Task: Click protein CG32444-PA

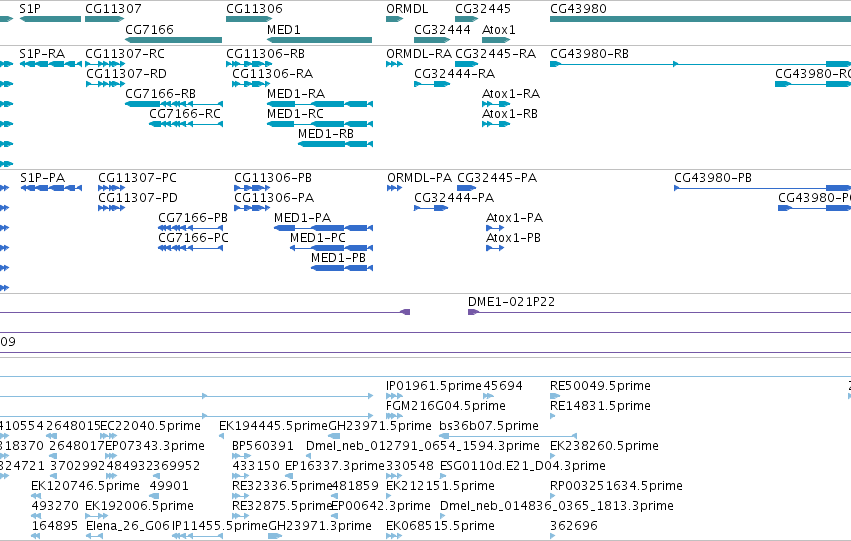Action: click(431, 208)
